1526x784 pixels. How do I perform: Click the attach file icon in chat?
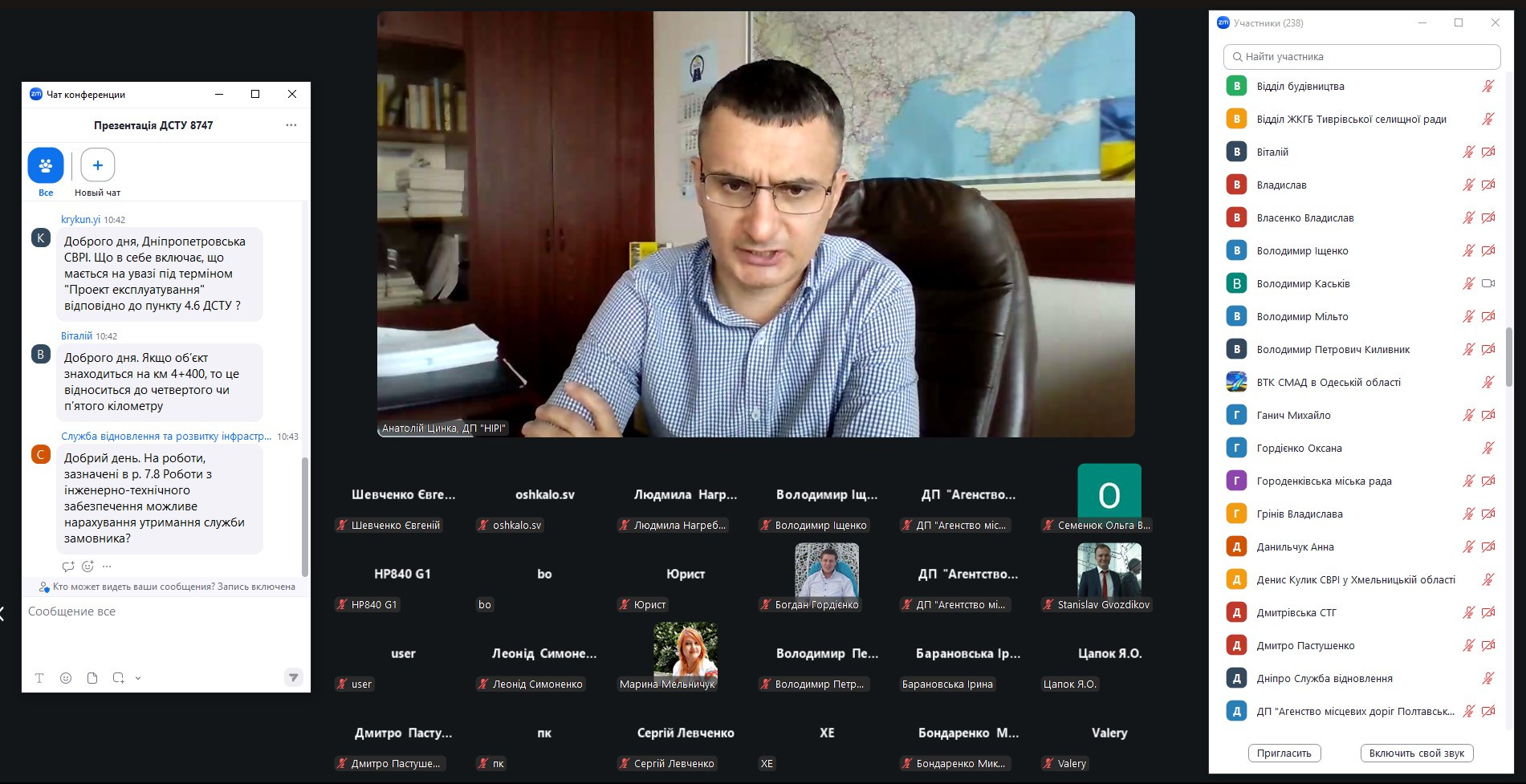pyautogui.click(x=92, y=678)
